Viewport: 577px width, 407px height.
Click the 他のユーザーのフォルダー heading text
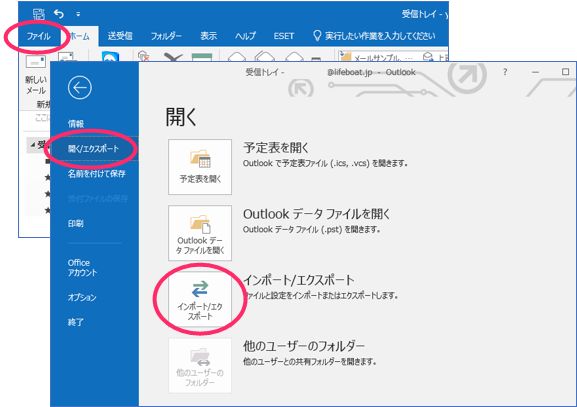[x=304, y=346]
